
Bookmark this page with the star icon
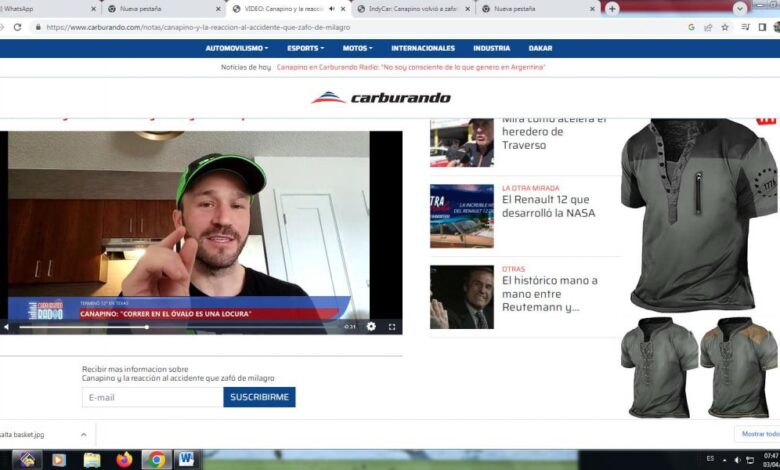(x=725, y=27)
